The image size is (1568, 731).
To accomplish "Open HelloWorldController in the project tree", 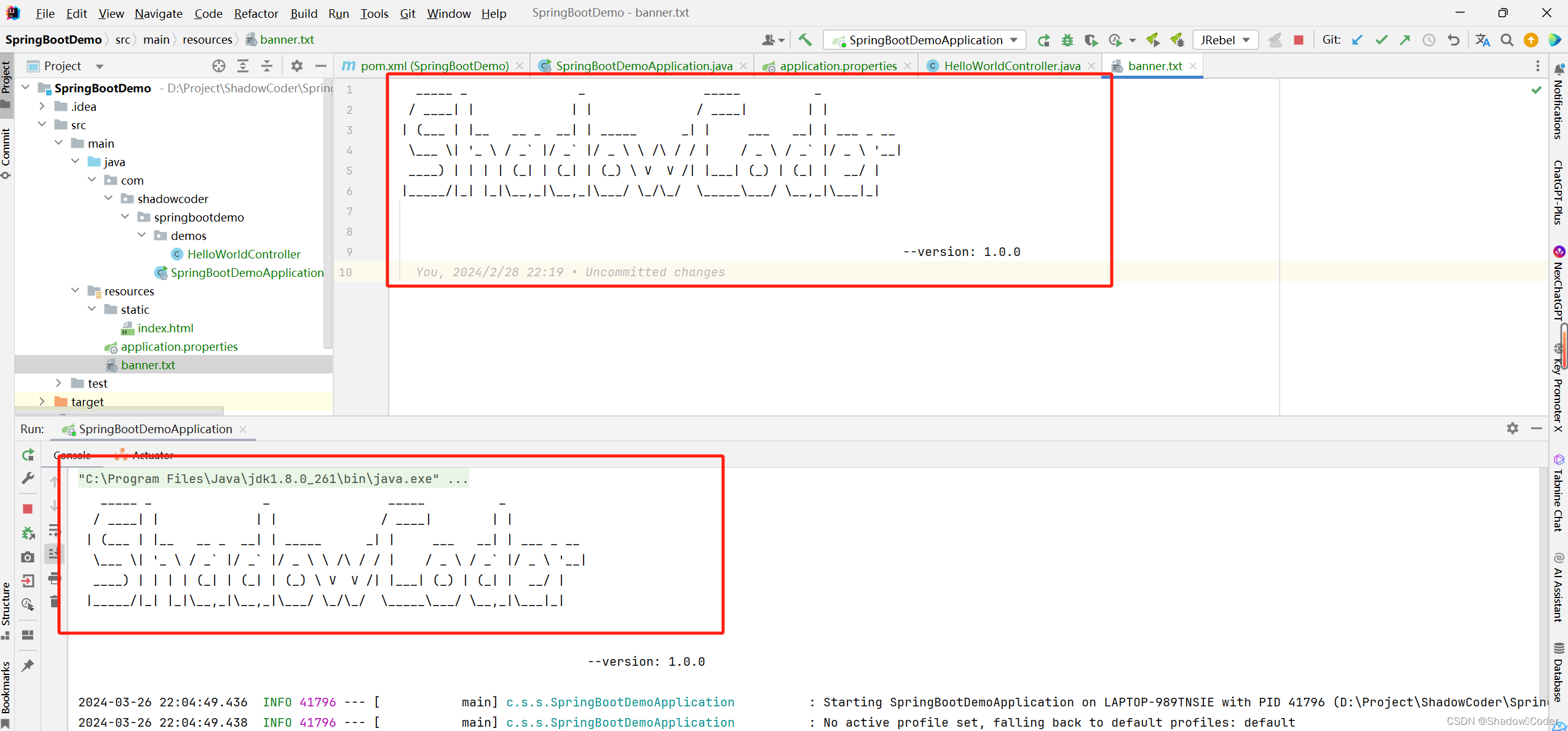I will tap(244, 254).
